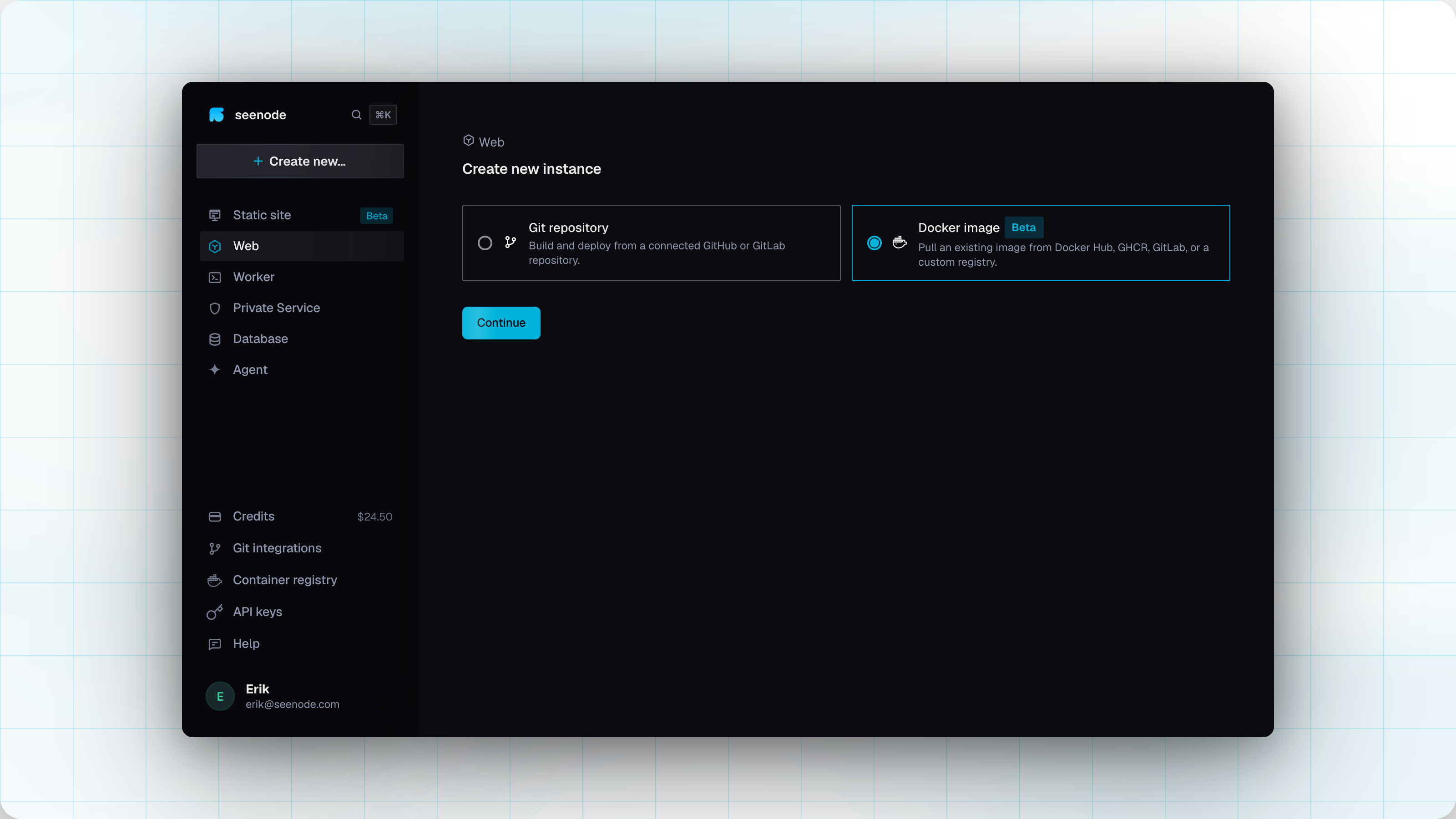Click the Continue button
The width and height of the screenshot is (1456, 819).
click(501, 323)
